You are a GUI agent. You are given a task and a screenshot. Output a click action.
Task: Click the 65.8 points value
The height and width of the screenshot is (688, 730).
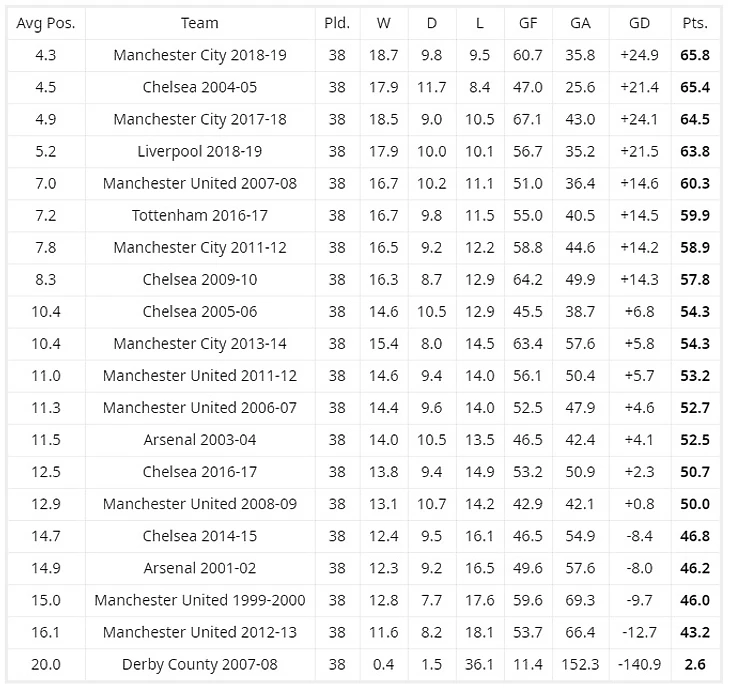click(x=695, y=55)
